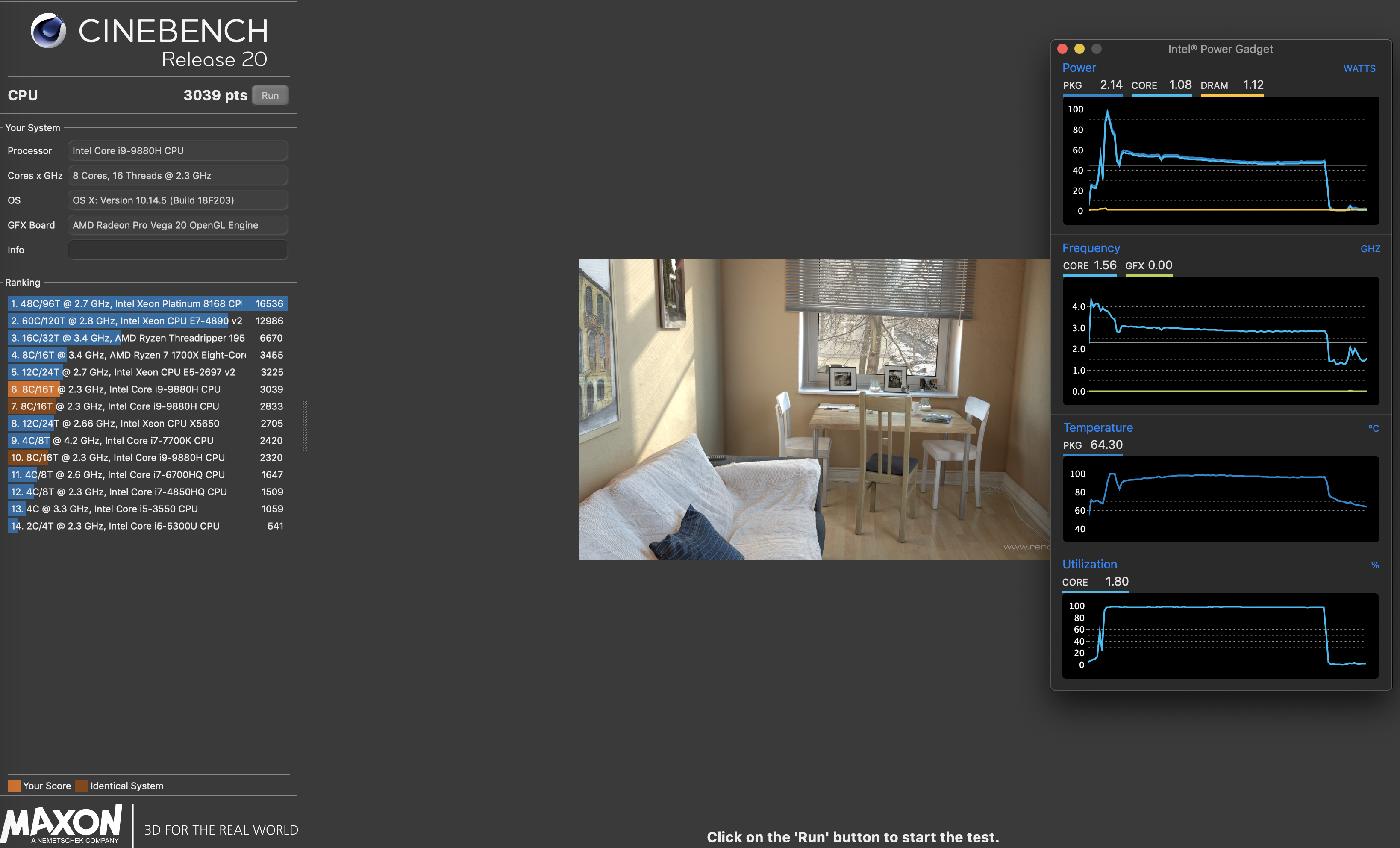The height and width of the screenshot is (848, 1400).
Task: Click the GHZ unit label
Action: coord(1371,249)
